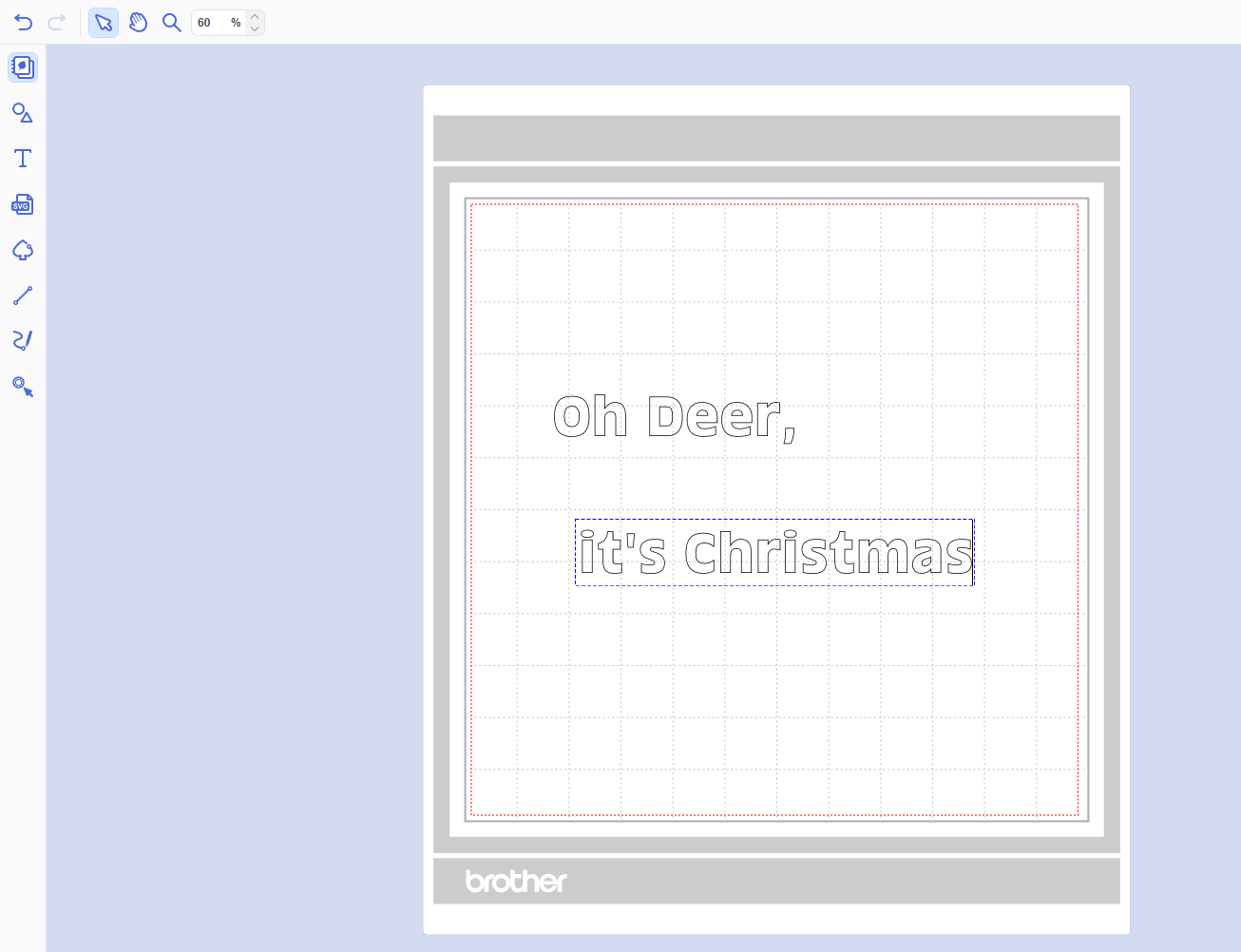Viewport: 1241px width, 952px height.
Task: Undo the last action
Action: pyautogui.click(x=24, y=23)
